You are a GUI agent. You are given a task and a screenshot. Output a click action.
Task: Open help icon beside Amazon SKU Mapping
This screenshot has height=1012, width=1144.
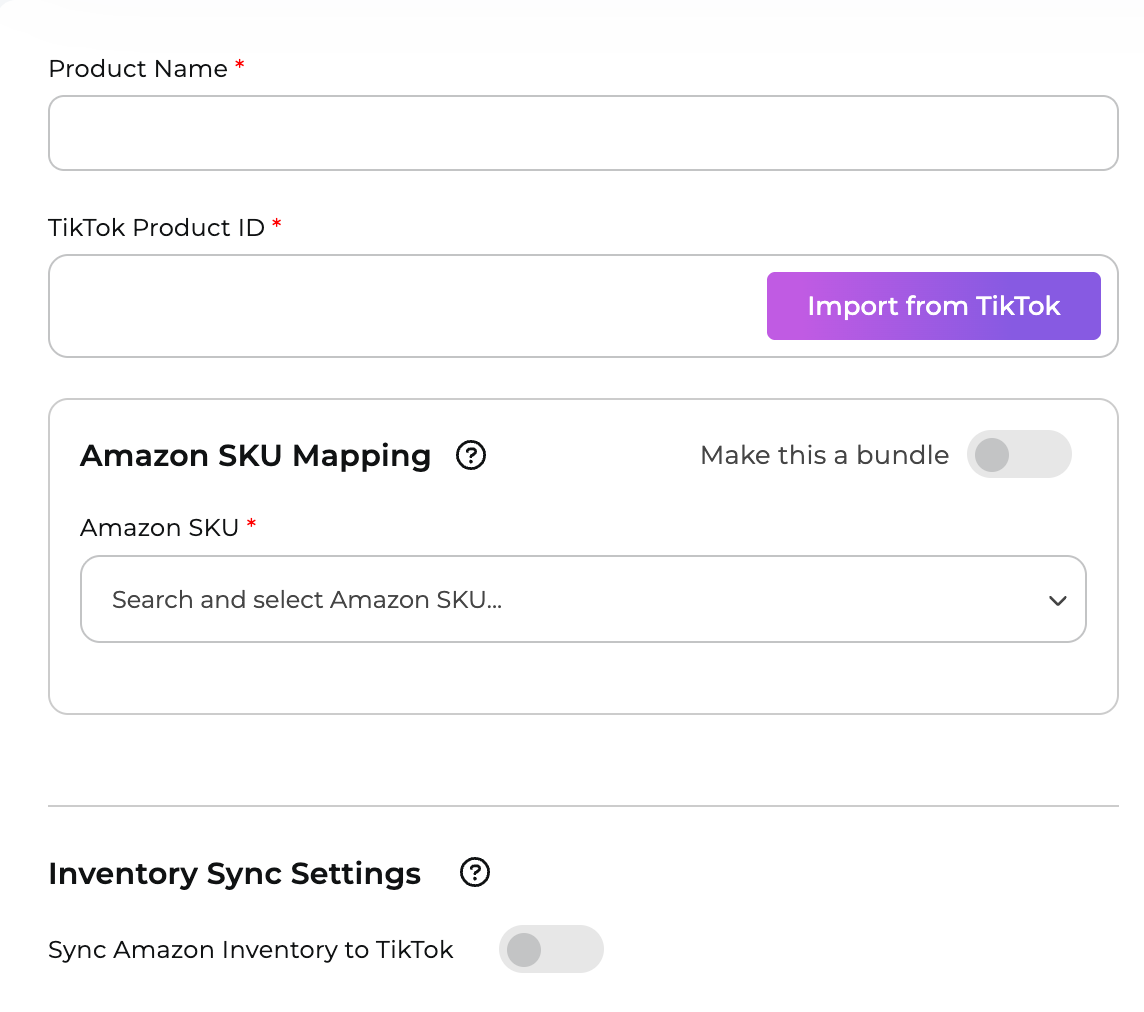[x=471, y=455]
